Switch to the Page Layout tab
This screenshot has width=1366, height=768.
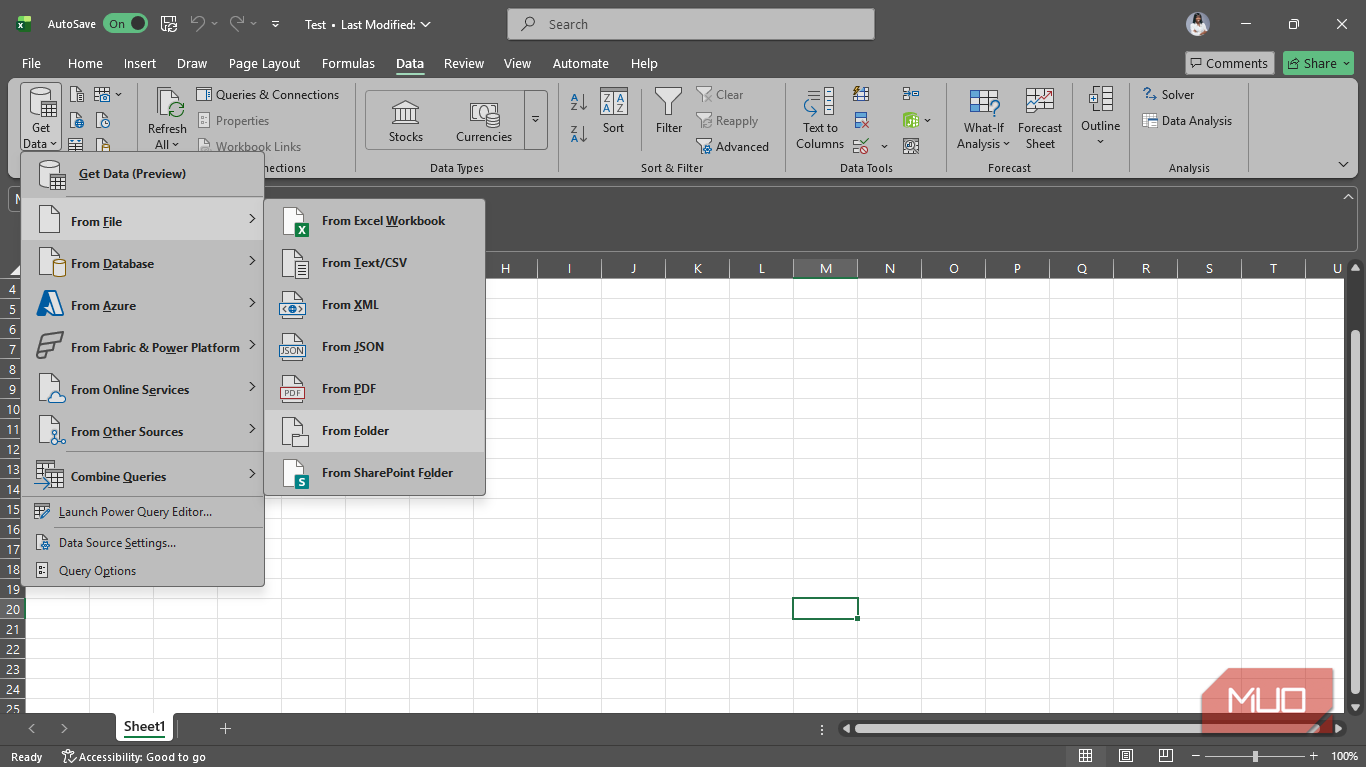pos(264,63)
